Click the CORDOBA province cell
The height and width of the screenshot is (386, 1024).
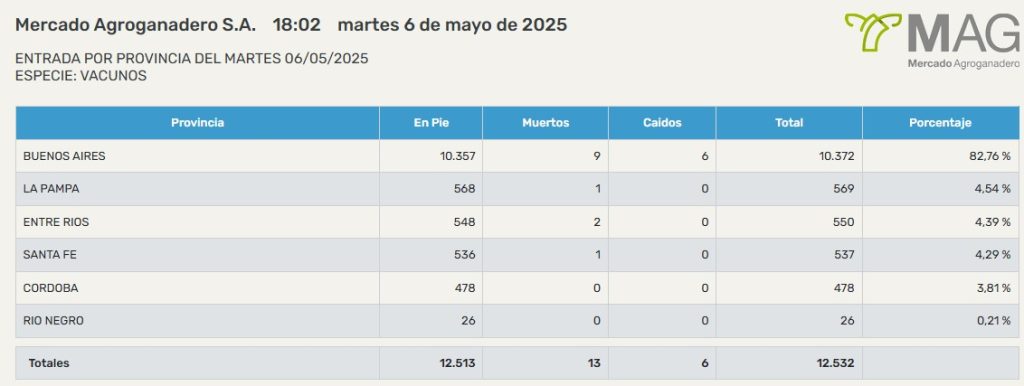197,288
